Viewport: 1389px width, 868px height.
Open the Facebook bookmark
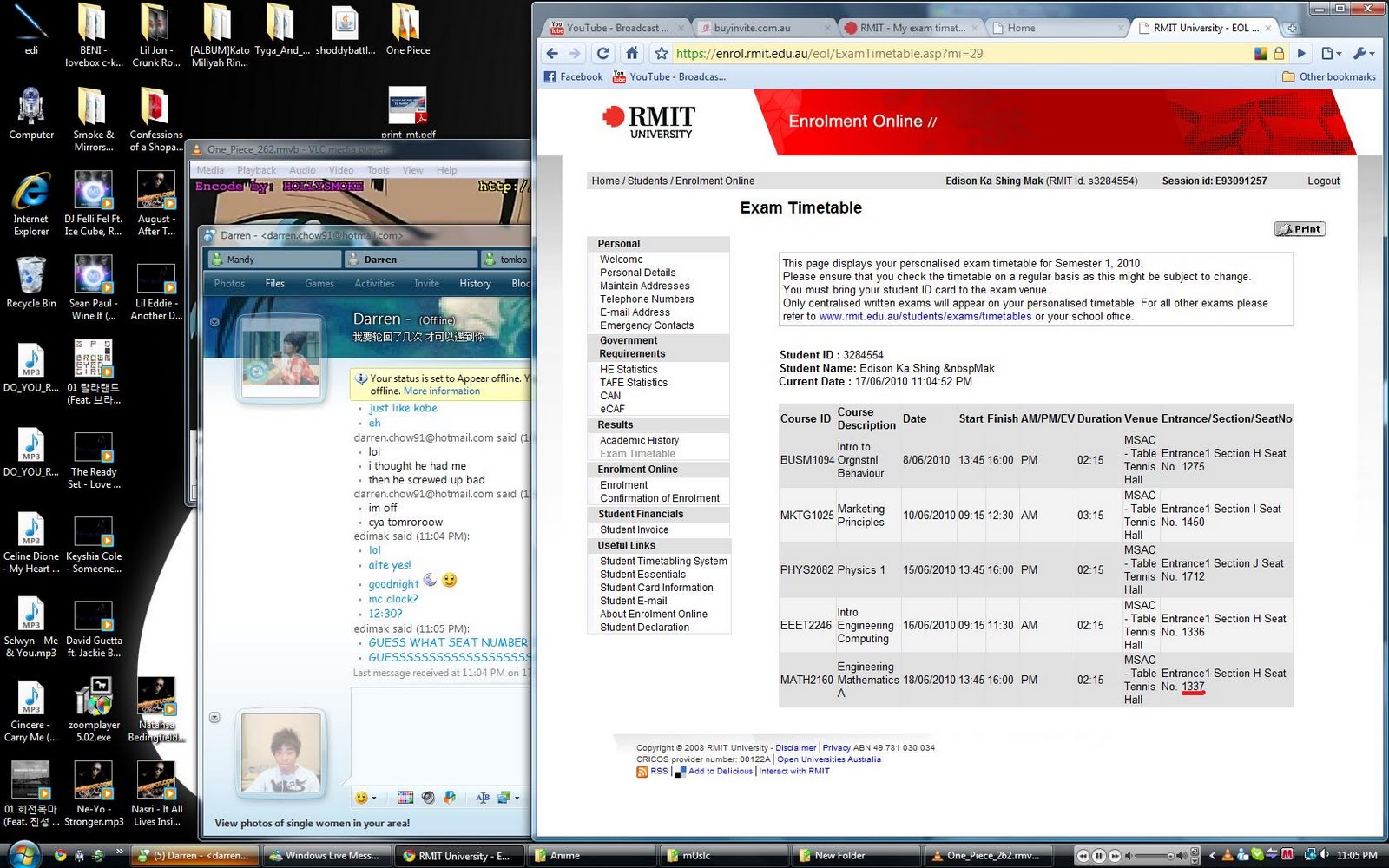click(x=573, y=77)
